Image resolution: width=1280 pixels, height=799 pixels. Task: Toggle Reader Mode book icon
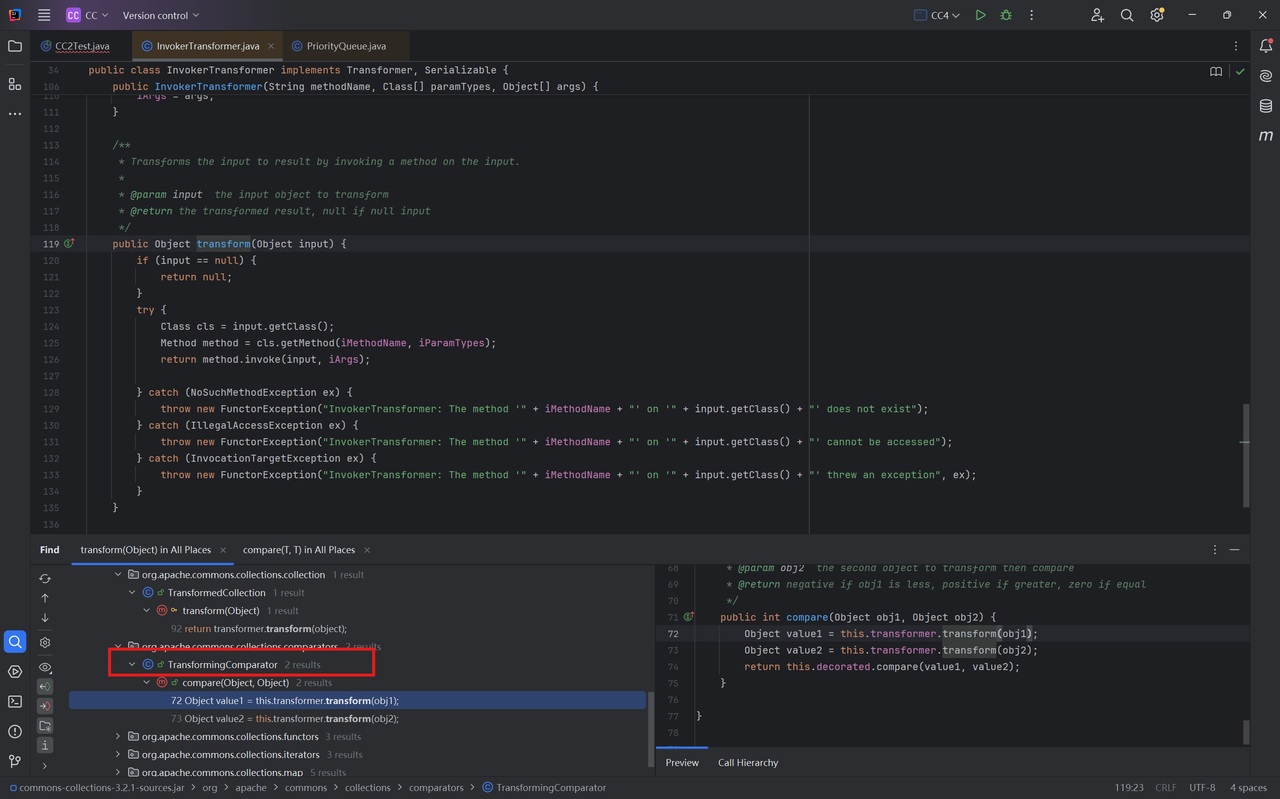coord(1216,72)
